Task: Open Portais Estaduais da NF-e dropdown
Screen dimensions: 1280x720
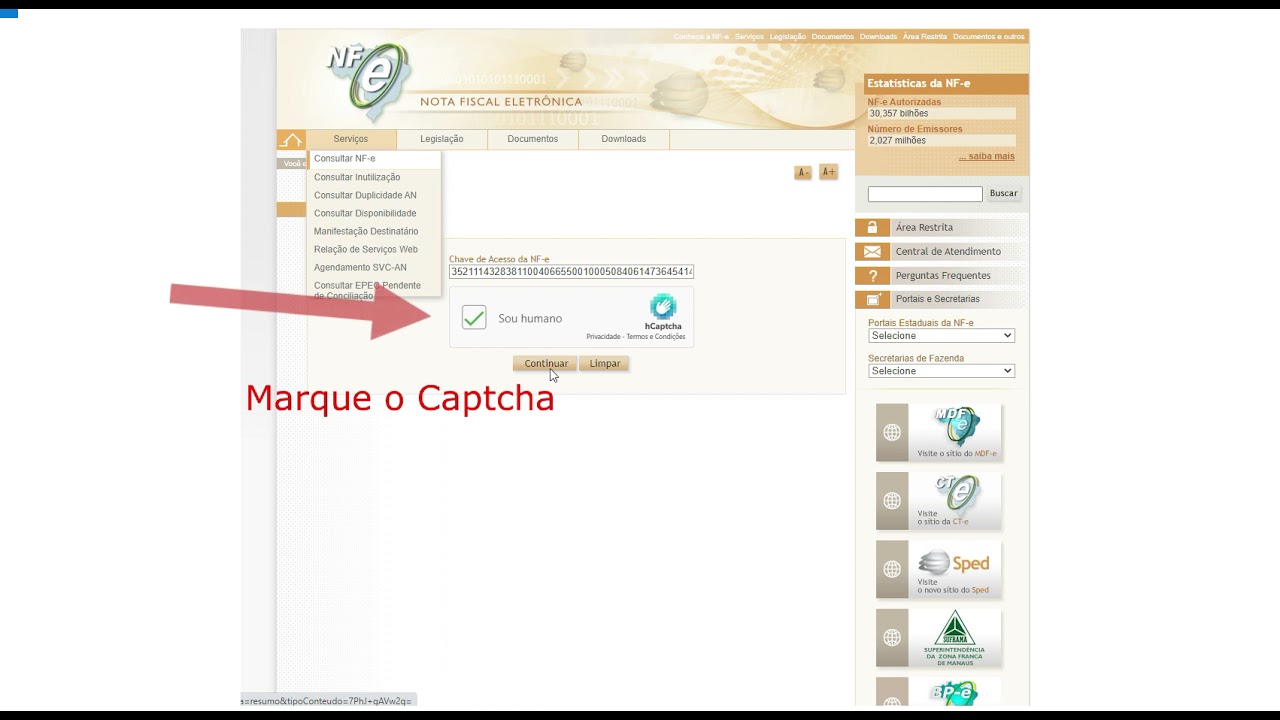Action: 941,336
